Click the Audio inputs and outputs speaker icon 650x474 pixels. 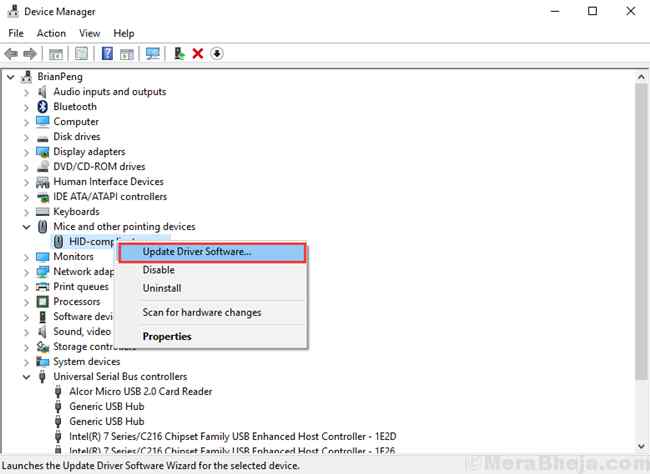point(42,92)
